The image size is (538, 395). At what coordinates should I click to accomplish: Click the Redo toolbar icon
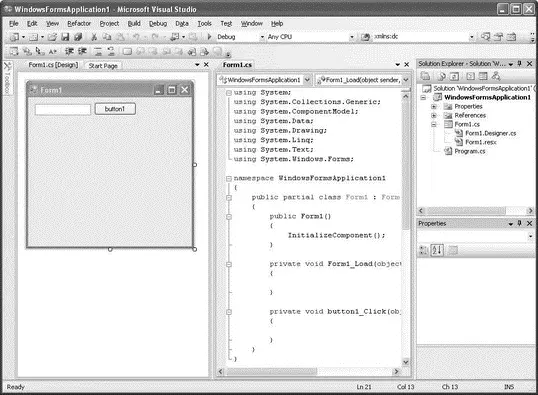point(155,37)
